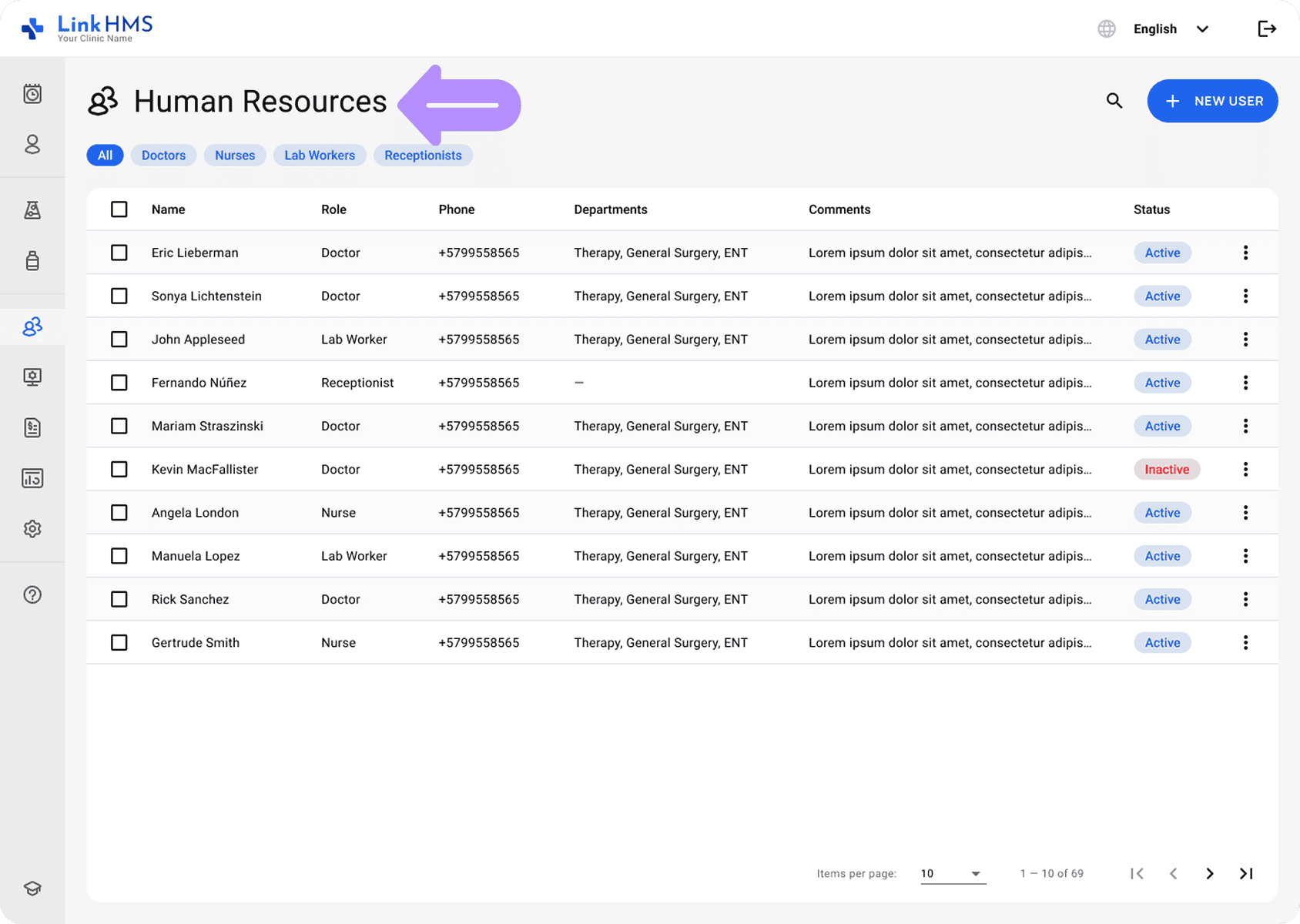This screenshot has height=924, width=1300.
Task: Open the items per page dropdown
Action: click(953, 873)
